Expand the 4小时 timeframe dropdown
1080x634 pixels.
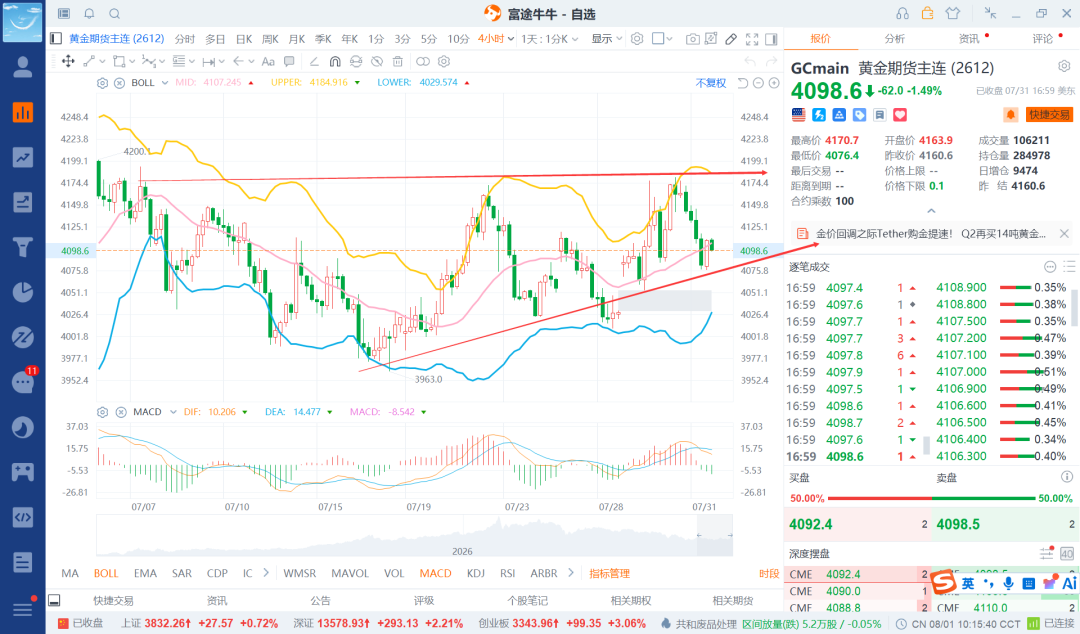point(496,39)
